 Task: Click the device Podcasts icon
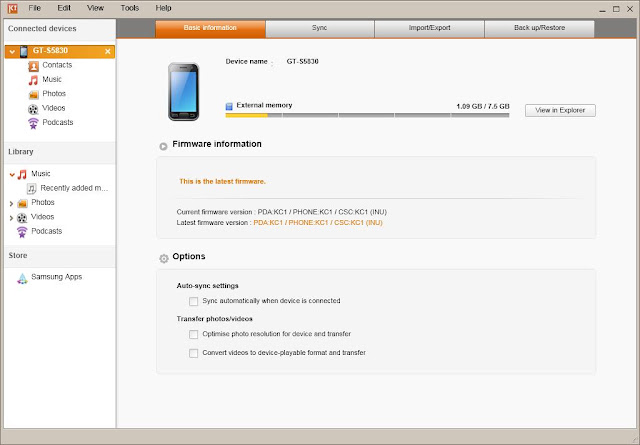33,123
